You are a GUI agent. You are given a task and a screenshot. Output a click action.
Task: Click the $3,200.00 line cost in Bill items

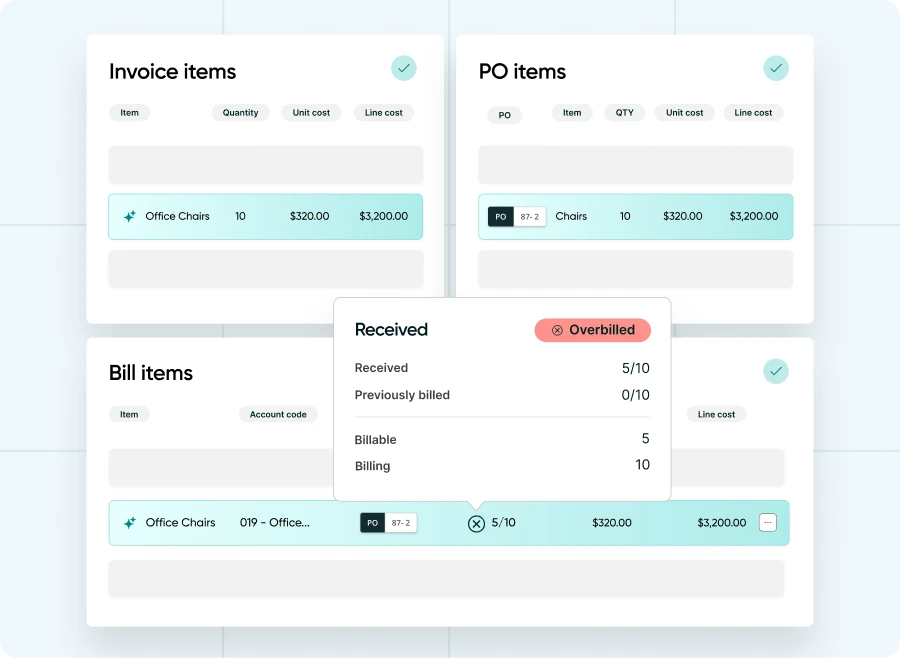pos(721,522)
